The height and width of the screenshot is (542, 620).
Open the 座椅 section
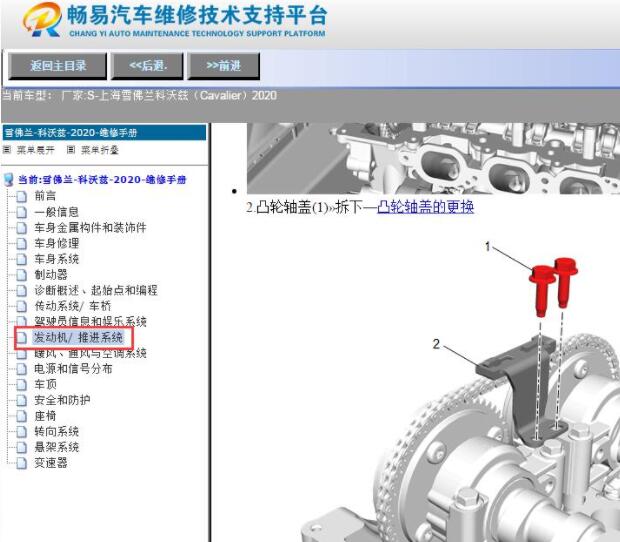pos(45,416)
